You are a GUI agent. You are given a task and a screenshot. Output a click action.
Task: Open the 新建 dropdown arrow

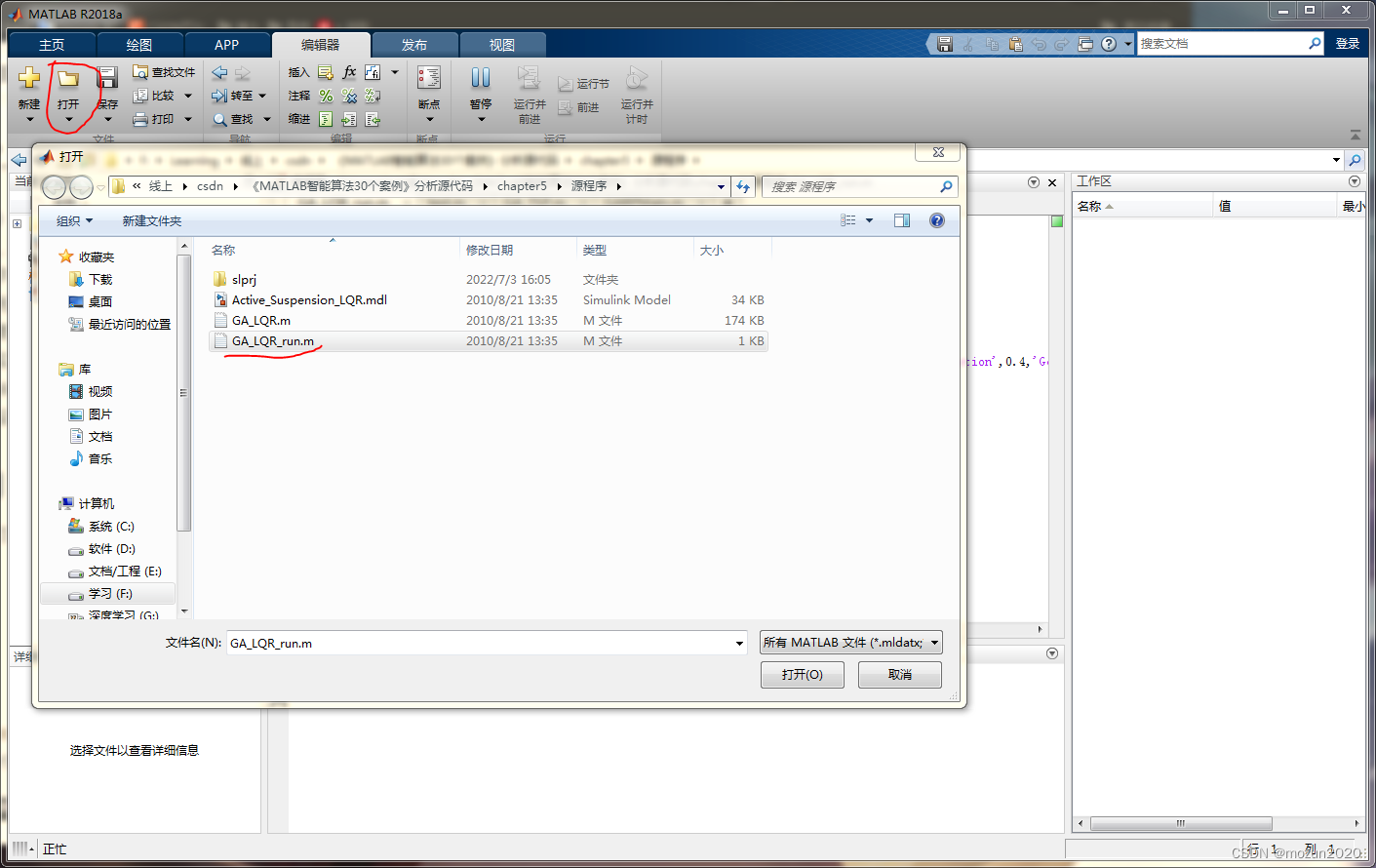coord(29,120)
